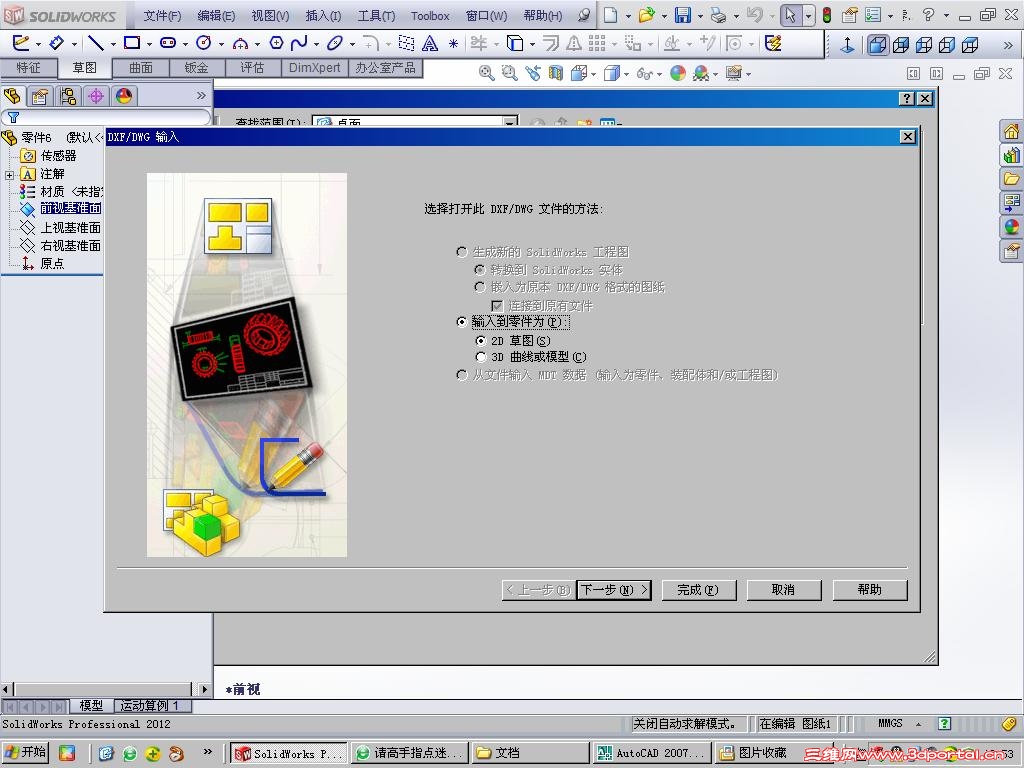Open the 插入(I) menu

323,16
